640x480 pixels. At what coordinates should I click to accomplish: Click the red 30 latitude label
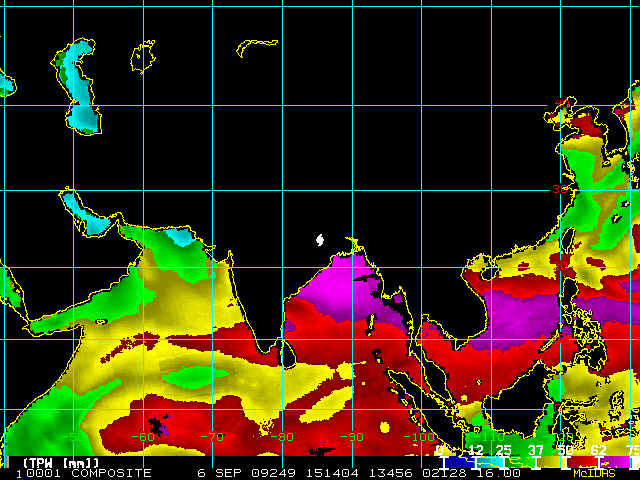coord(560,189)
